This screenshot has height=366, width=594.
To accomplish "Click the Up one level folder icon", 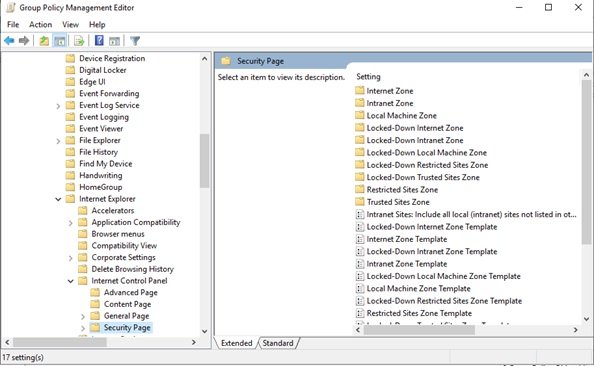I will pyautogui.click(x=44, y=41).
